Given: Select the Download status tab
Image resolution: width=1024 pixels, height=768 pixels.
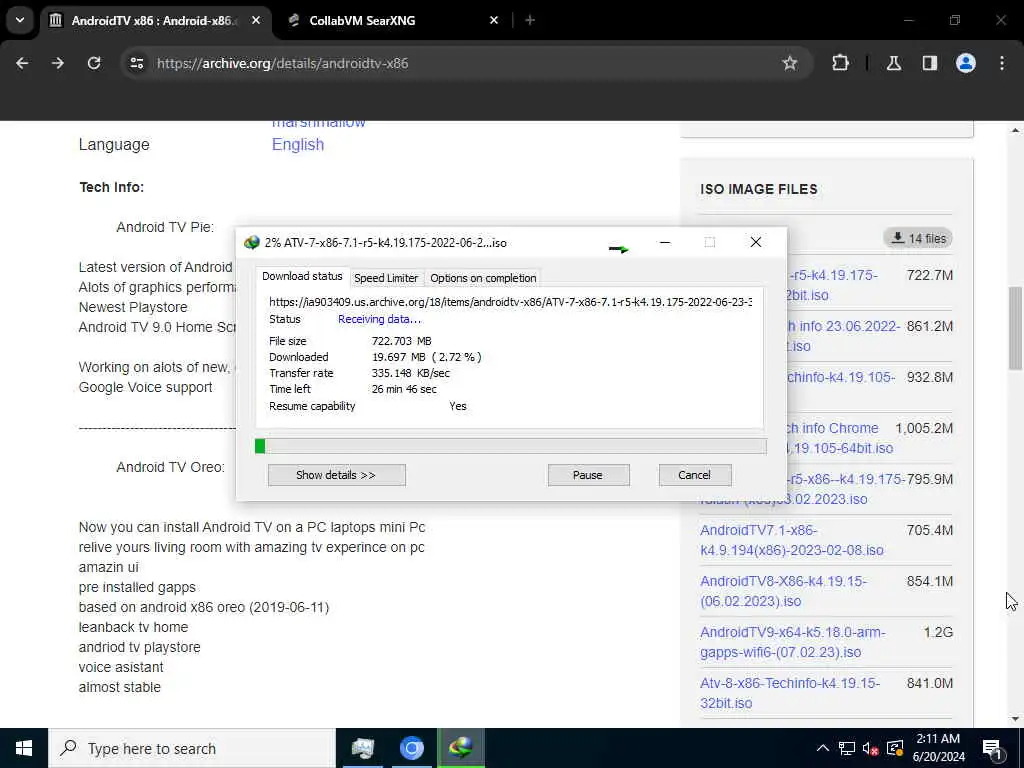Looking at the screenshot, I should pos(302,276).
